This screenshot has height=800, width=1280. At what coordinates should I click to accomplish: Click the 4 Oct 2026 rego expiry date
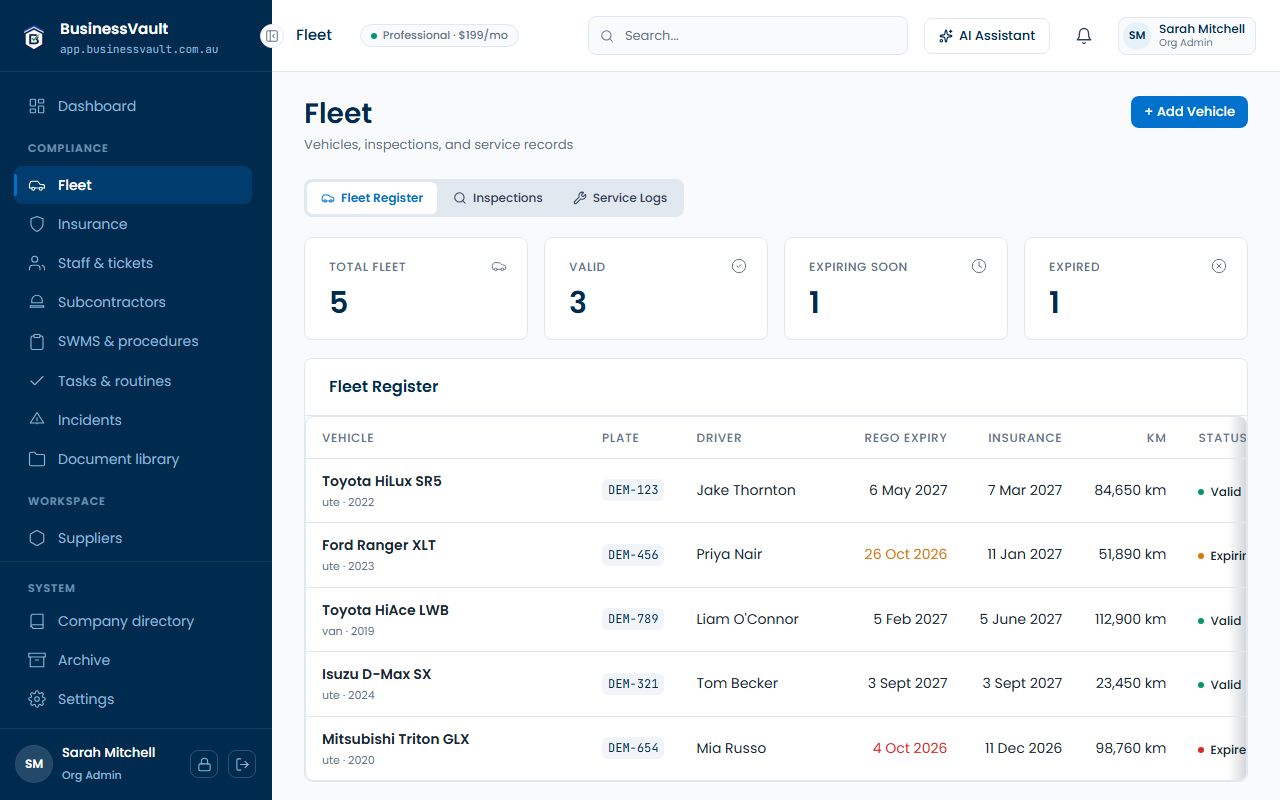[x=910, y=748]
